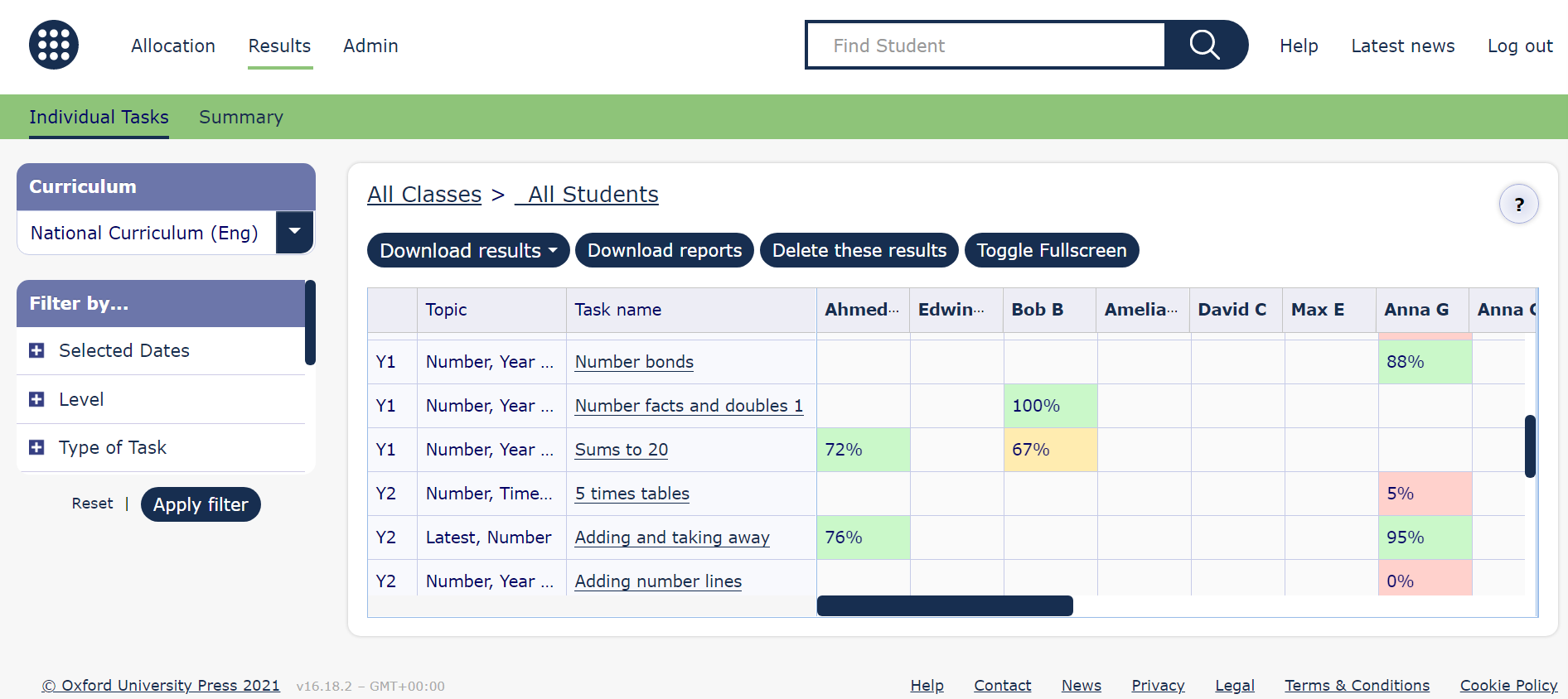This screenshot has width=1568, height=699.
Task: Click Anna G's 0% result cell
Action: pos(1425,578)
